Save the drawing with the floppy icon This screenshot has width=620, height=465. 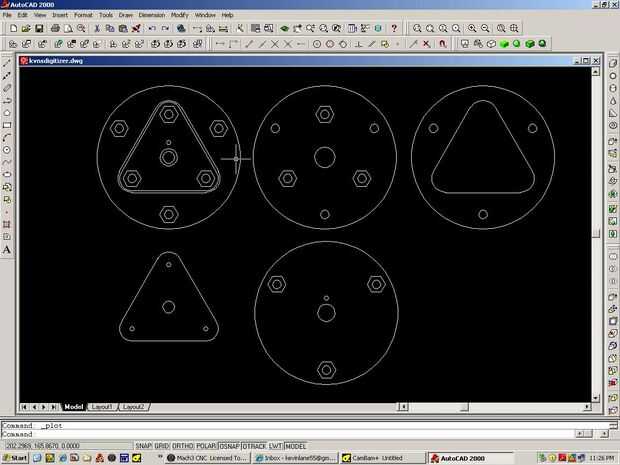tap(39, 28)
